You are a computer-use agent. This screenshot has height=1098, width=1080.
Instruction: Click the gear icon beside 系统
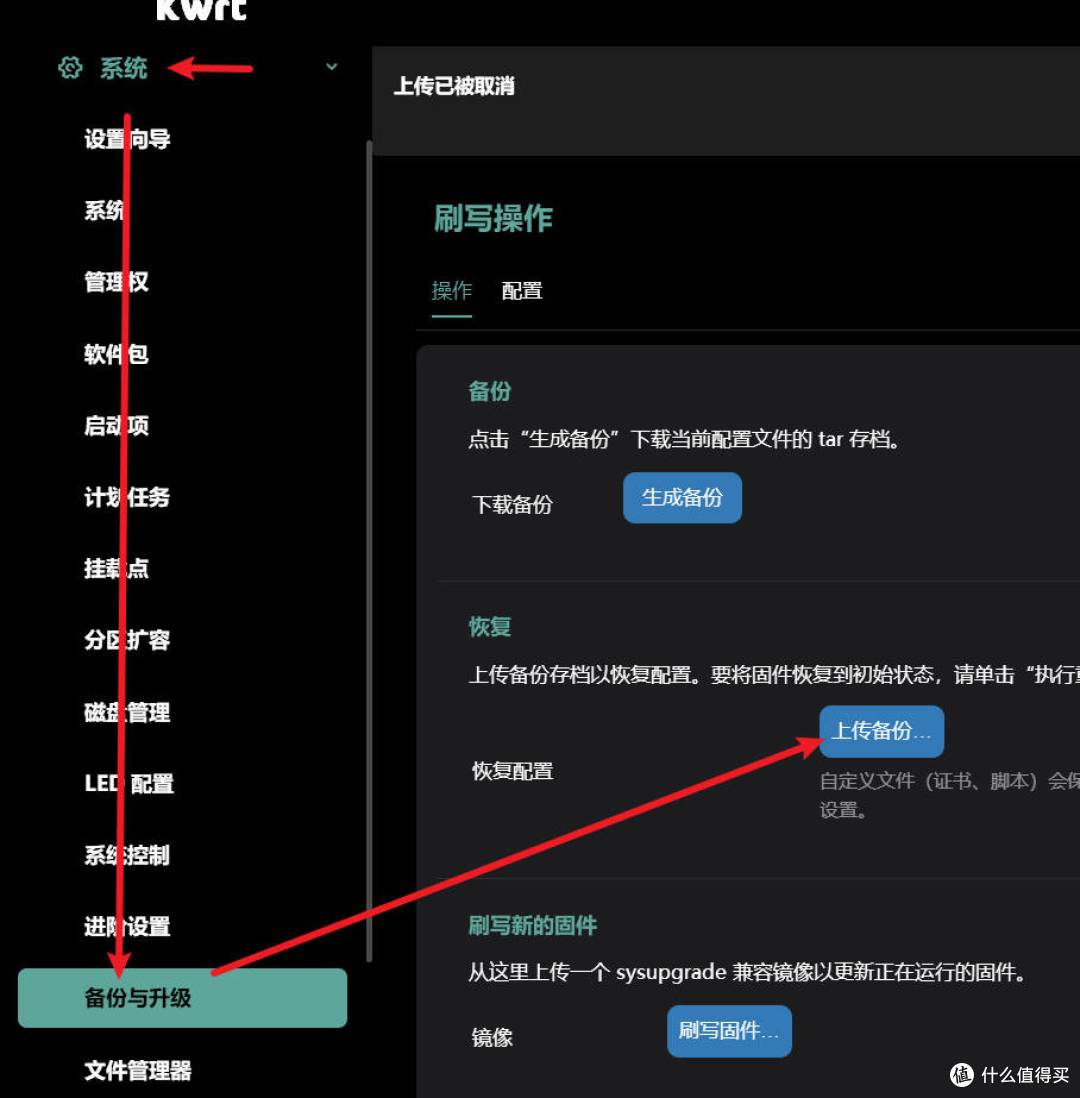point(70,68)
